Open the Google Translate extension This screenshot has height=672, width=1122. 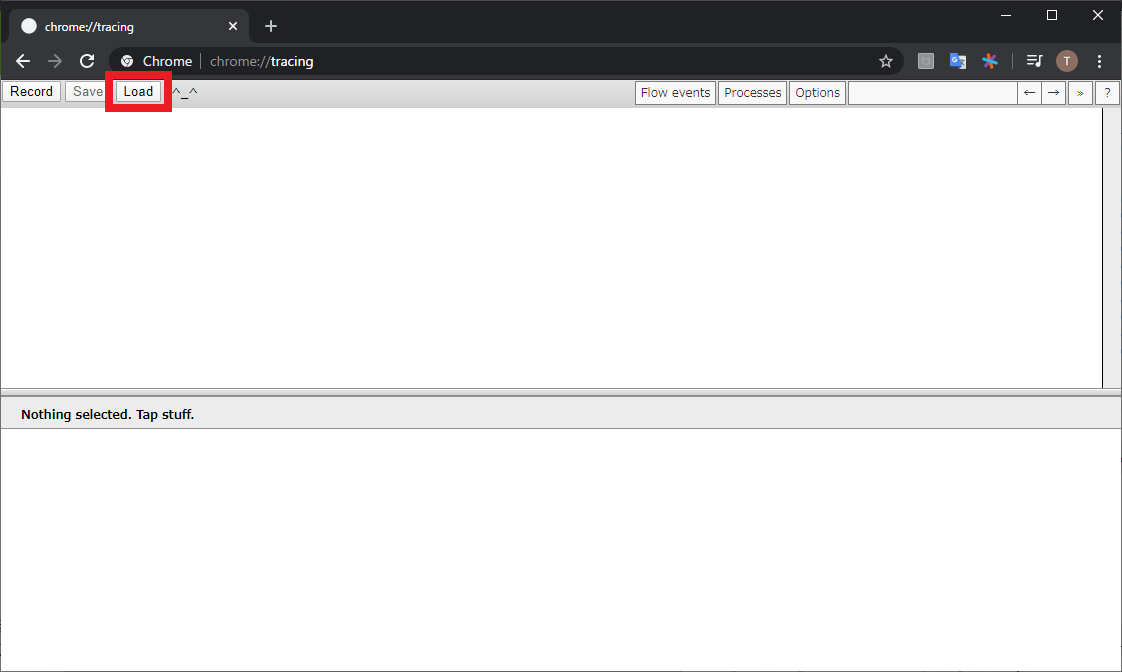point(957,62)
